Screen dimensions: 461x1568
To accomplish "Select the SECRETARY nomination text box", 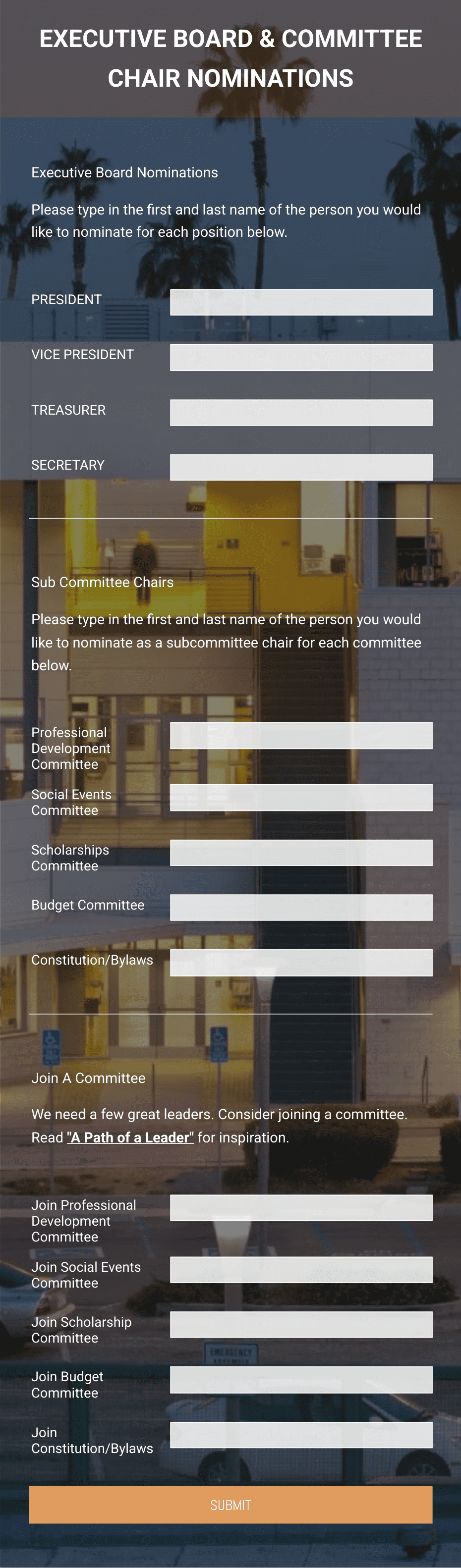I will tap(301, 467).
